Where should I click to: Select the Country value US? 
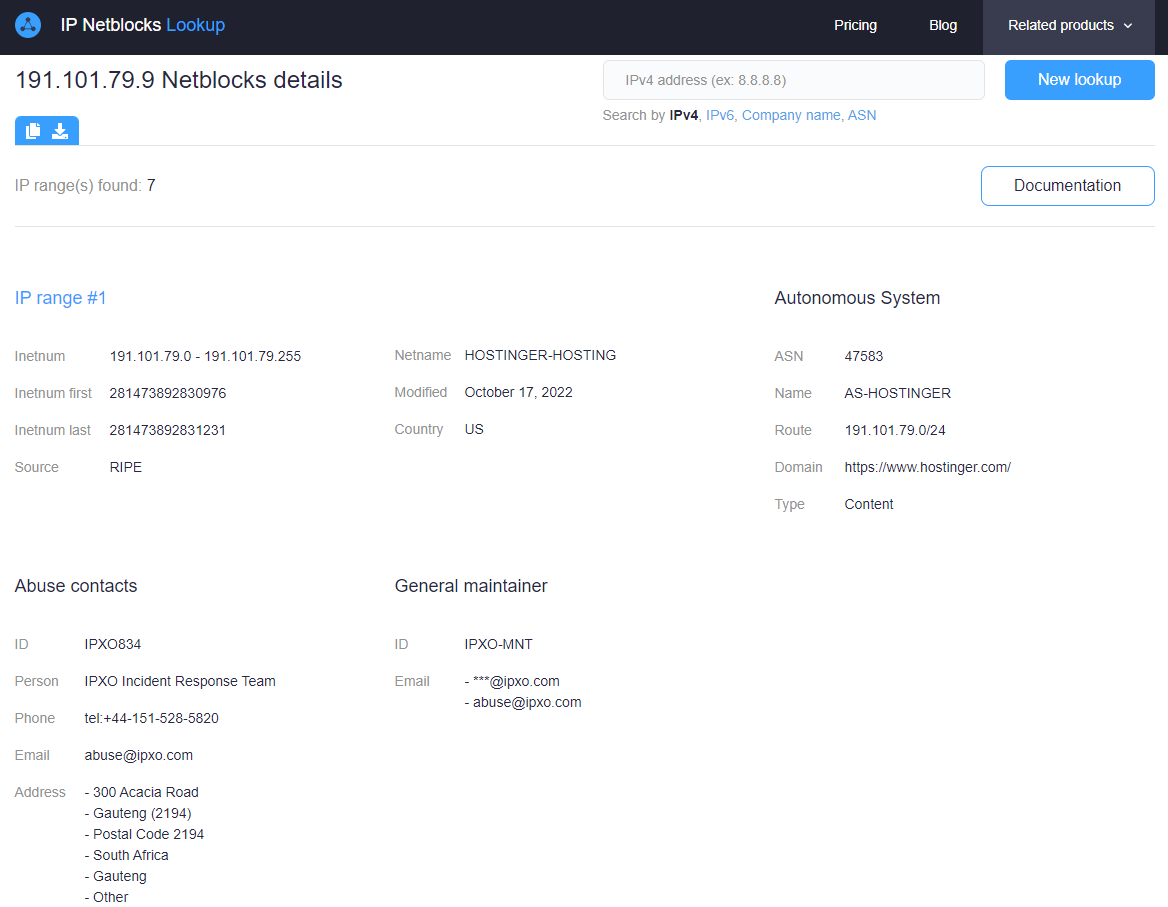point(474,430)
